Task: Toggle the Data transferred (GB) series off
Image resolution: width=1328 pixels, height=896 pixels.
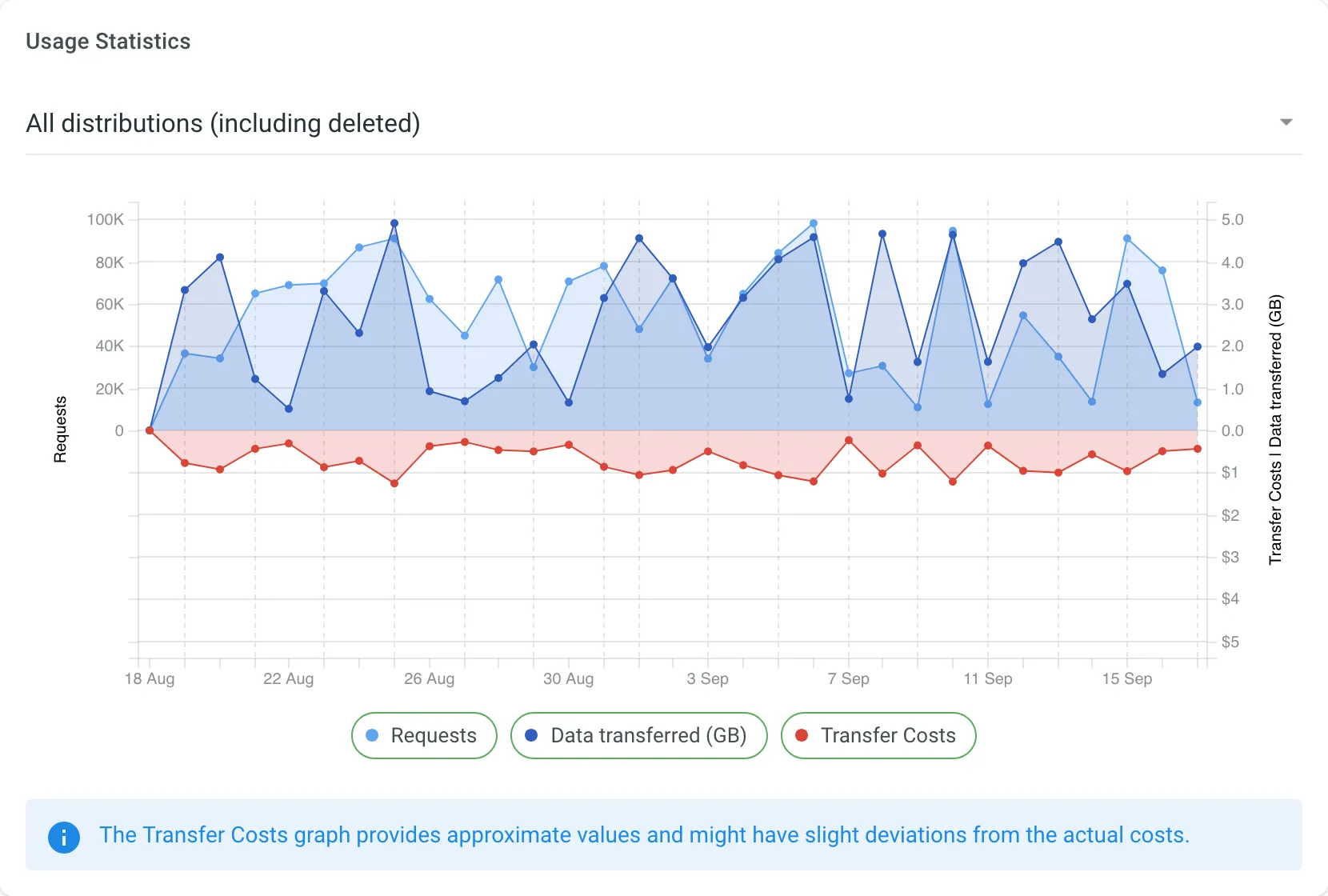Action: (x=638, y=735)
